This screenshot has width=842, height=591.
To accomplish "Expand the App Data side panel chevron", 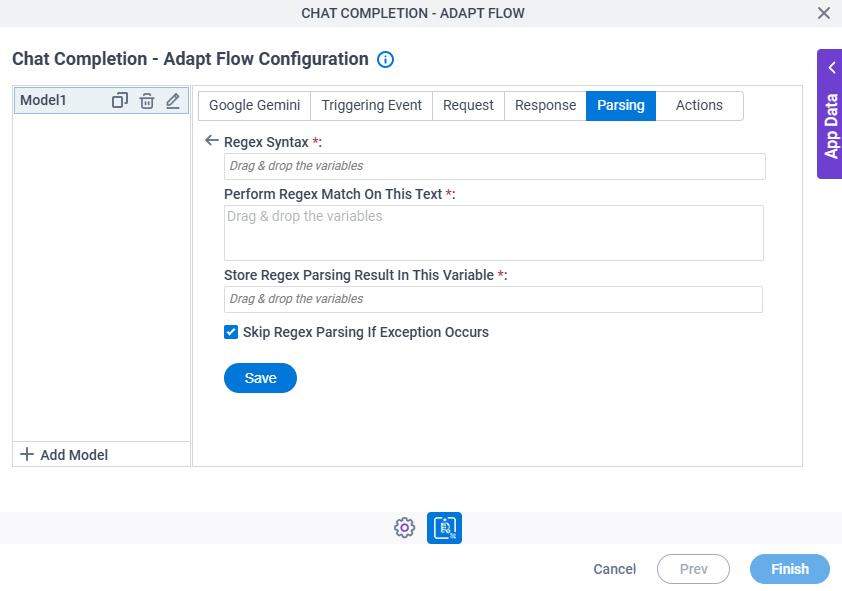I will (x=832, y=68).
